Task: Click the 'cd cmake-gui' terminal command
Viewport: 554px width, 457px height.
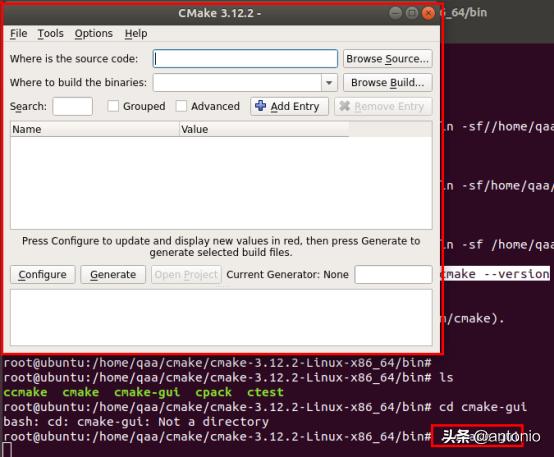Action: (x=483, y=407)
